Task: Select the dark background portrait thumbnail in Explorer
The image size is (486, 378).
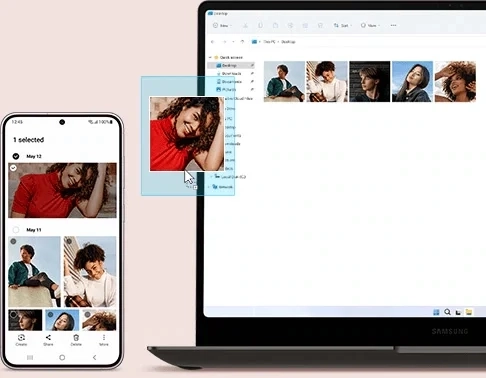Action: point(370,81)
